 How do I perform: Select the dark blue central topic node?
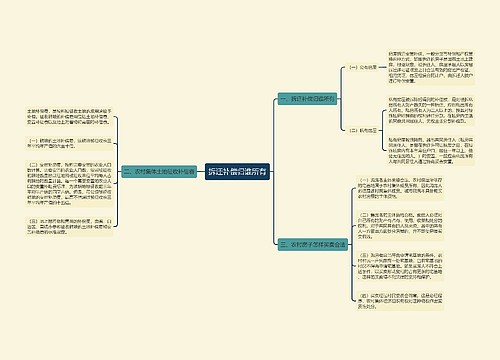click(237, 172)
